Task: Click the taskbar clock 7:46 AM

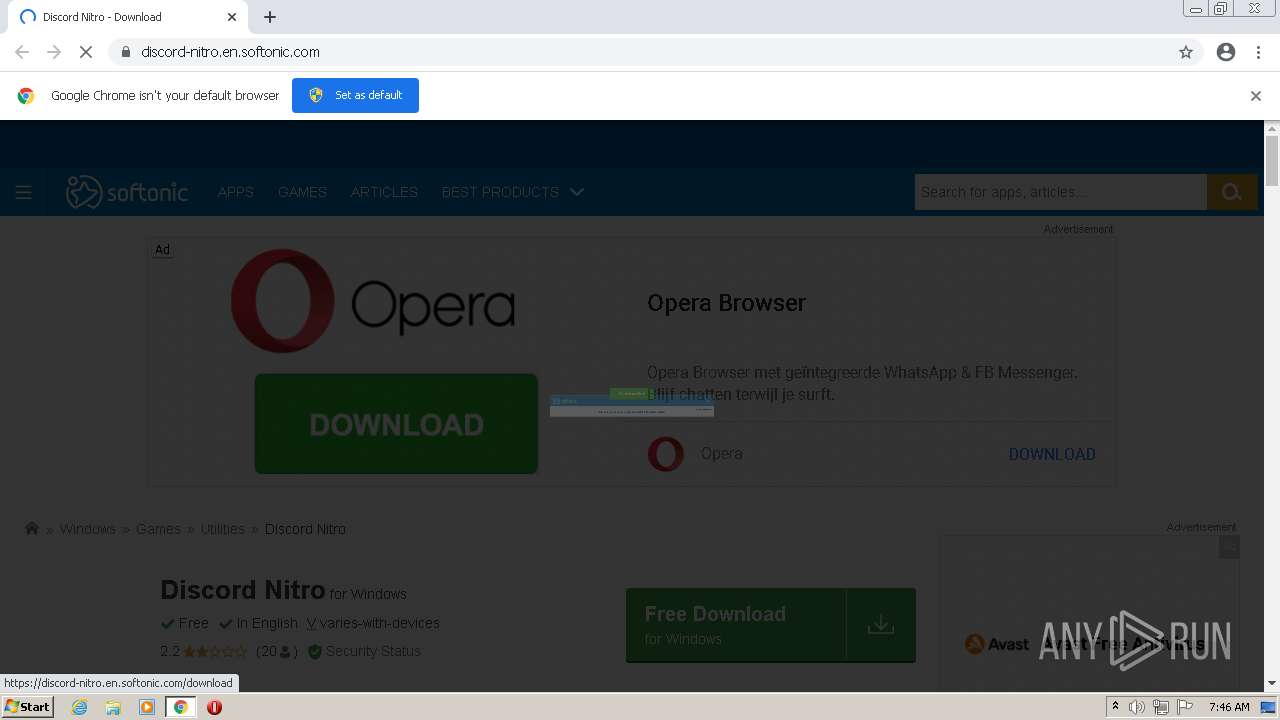Action: click(x=1229, y=707)
